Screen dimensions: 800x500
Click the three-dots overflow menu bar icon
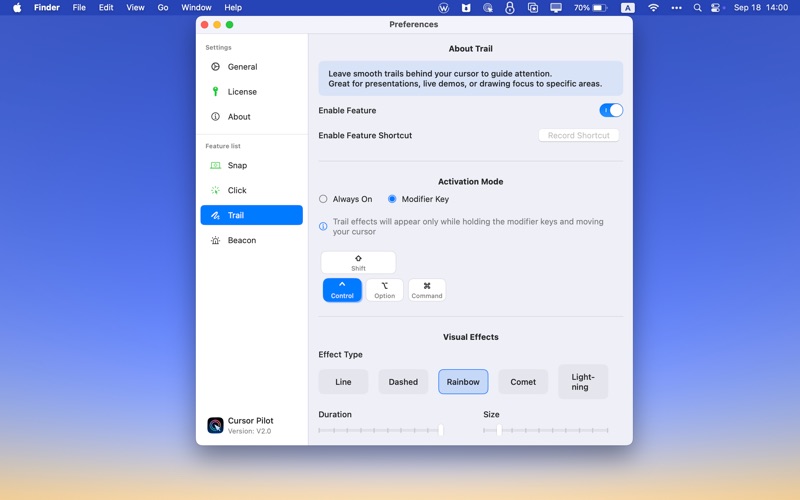click(677, 8)
